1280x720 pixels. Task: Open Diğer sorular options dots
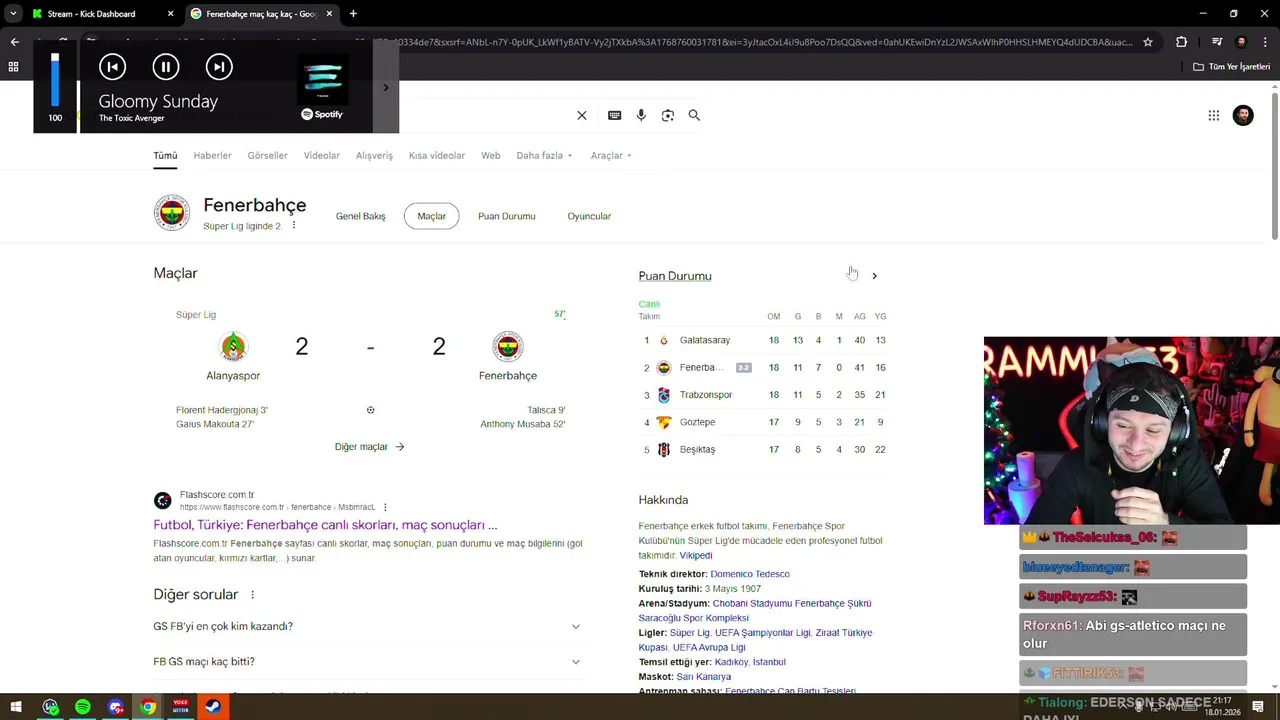pos(252,595)
